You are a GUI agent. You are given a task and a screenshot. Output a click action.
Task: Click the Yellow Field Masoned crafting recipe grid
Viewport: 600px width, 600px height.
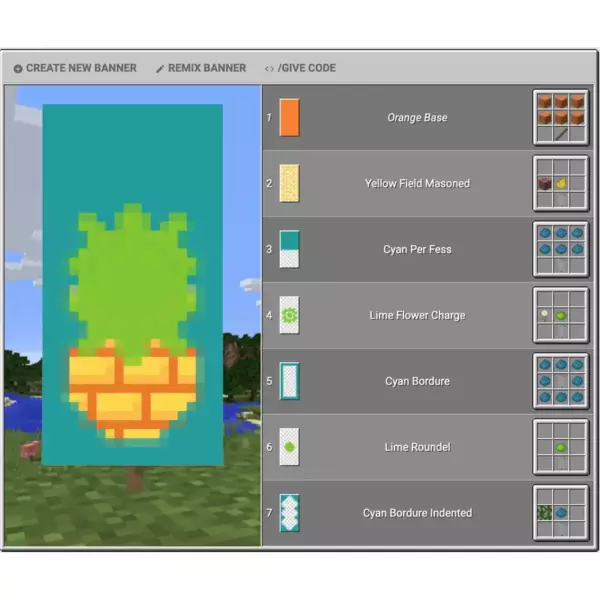click(561, 183)
